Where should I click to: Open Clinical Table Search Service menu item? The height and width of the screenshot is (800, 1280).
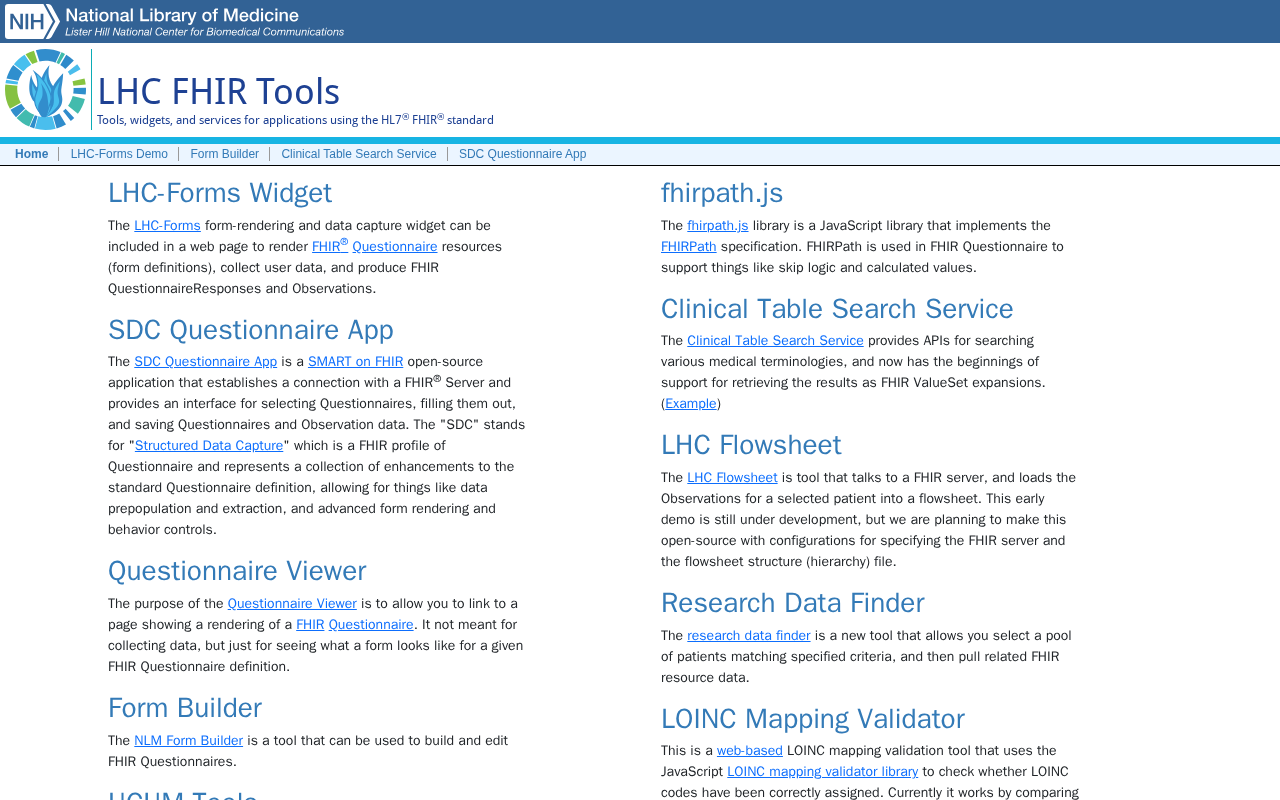(359, 154)
